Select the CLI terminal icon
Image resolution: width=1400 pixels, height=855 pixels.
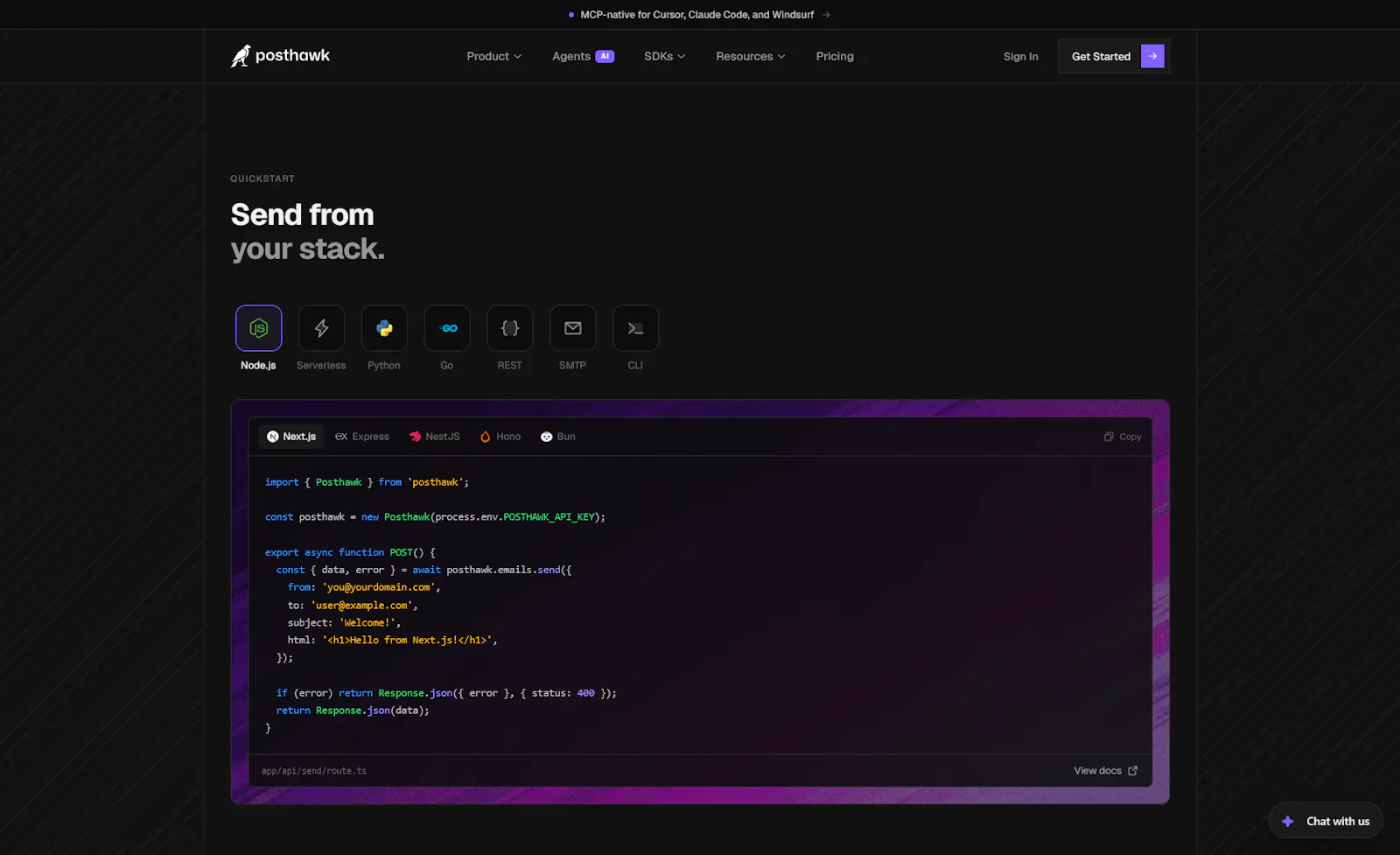636,328
